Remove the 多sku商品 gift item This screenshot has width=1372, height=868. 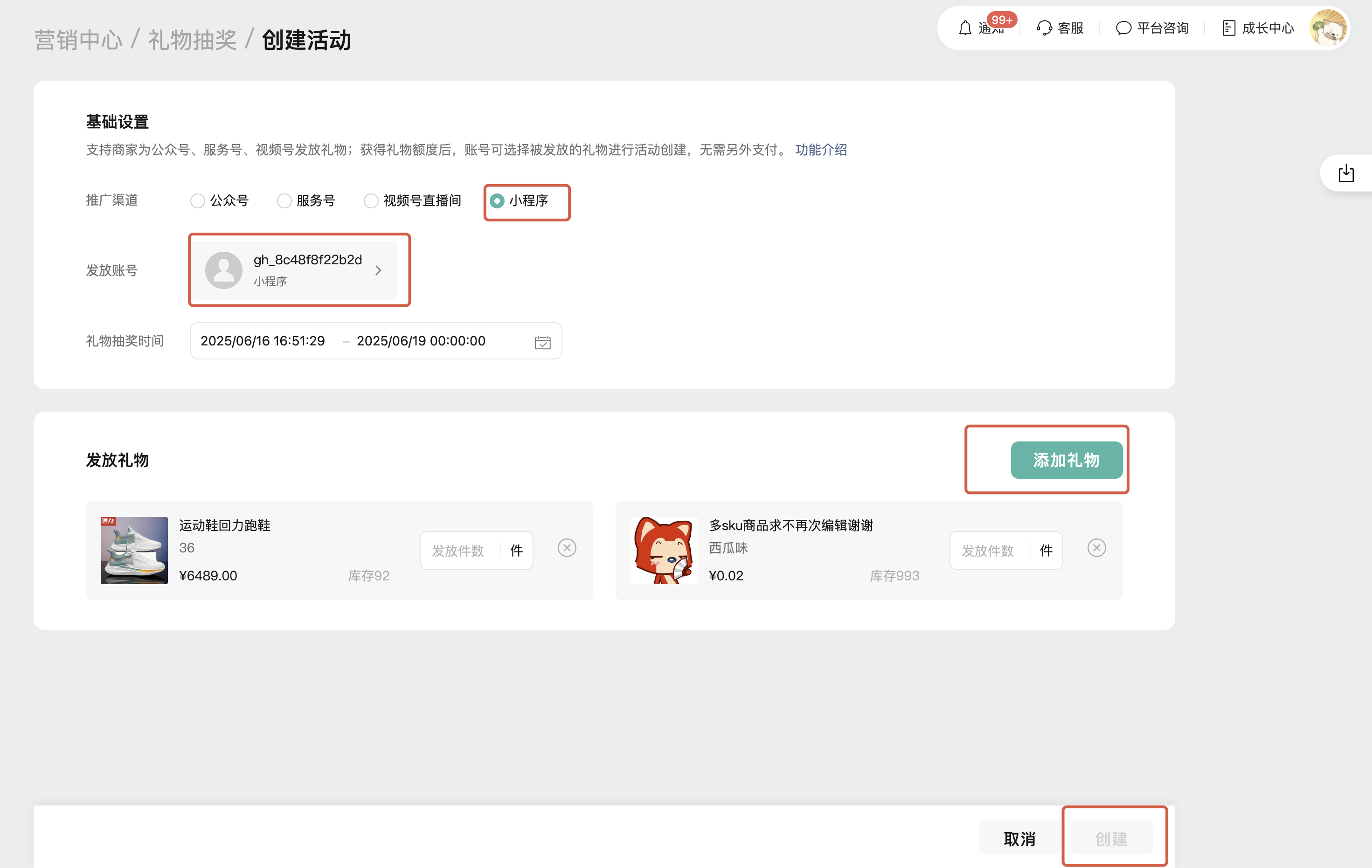click(1096, 548)
